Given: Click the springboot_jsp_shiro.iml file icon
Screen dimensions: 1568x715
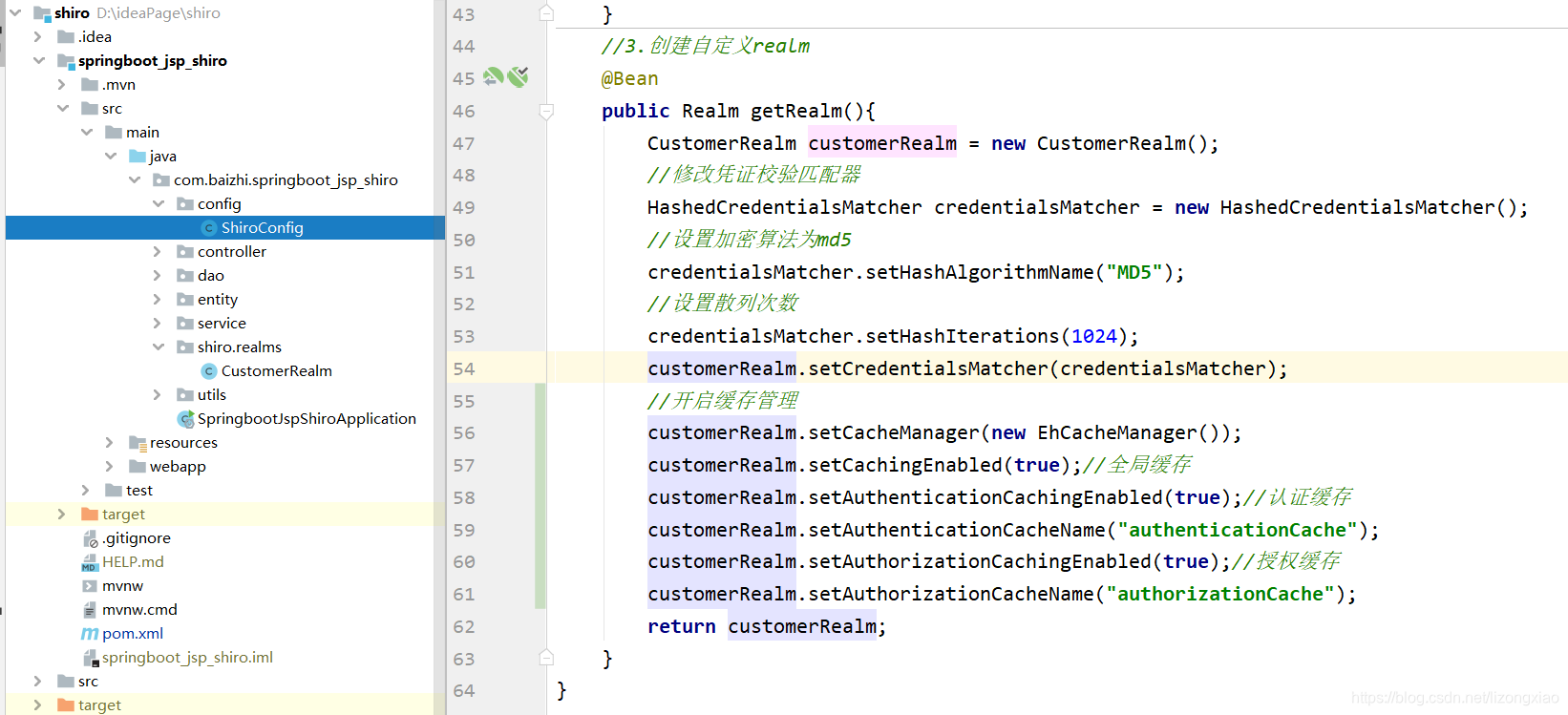Looking at the screenshot, I should click(x=90, y=658).
